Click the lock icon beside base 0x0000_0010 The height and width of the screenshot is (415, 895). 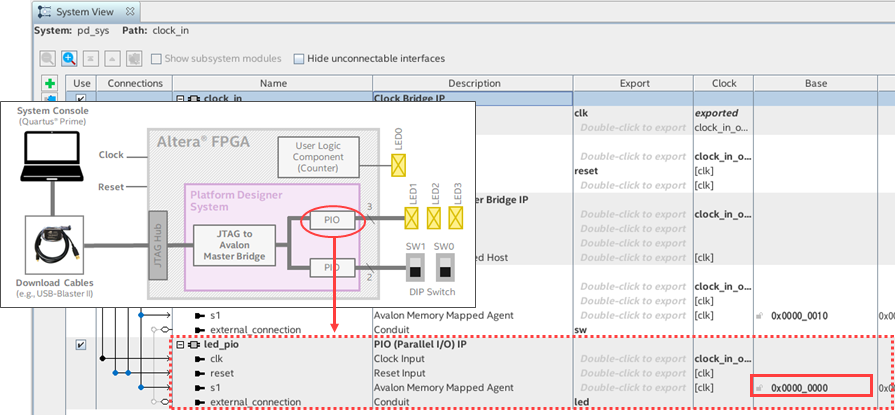761,315
